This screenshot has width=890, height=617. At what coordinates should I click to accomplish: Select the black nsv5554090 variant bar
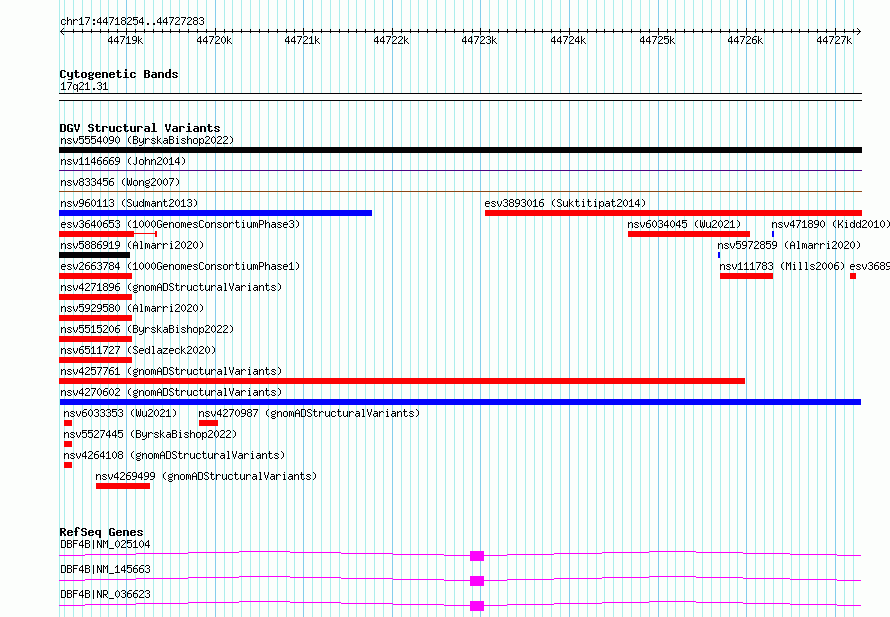460,150
